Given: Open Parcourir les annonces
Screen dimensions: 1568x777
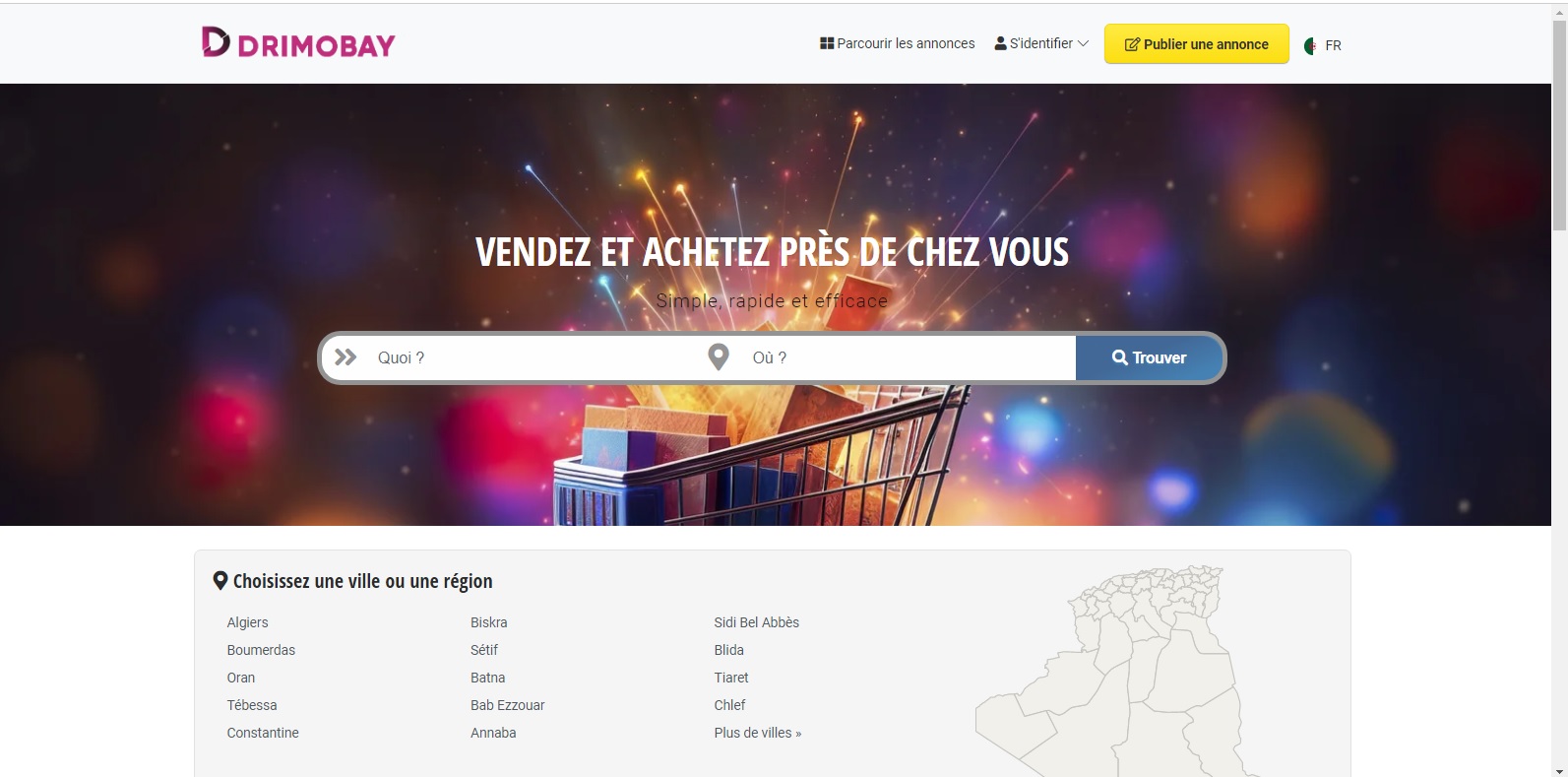Looking at the screenshot, I should click(898, 43).
